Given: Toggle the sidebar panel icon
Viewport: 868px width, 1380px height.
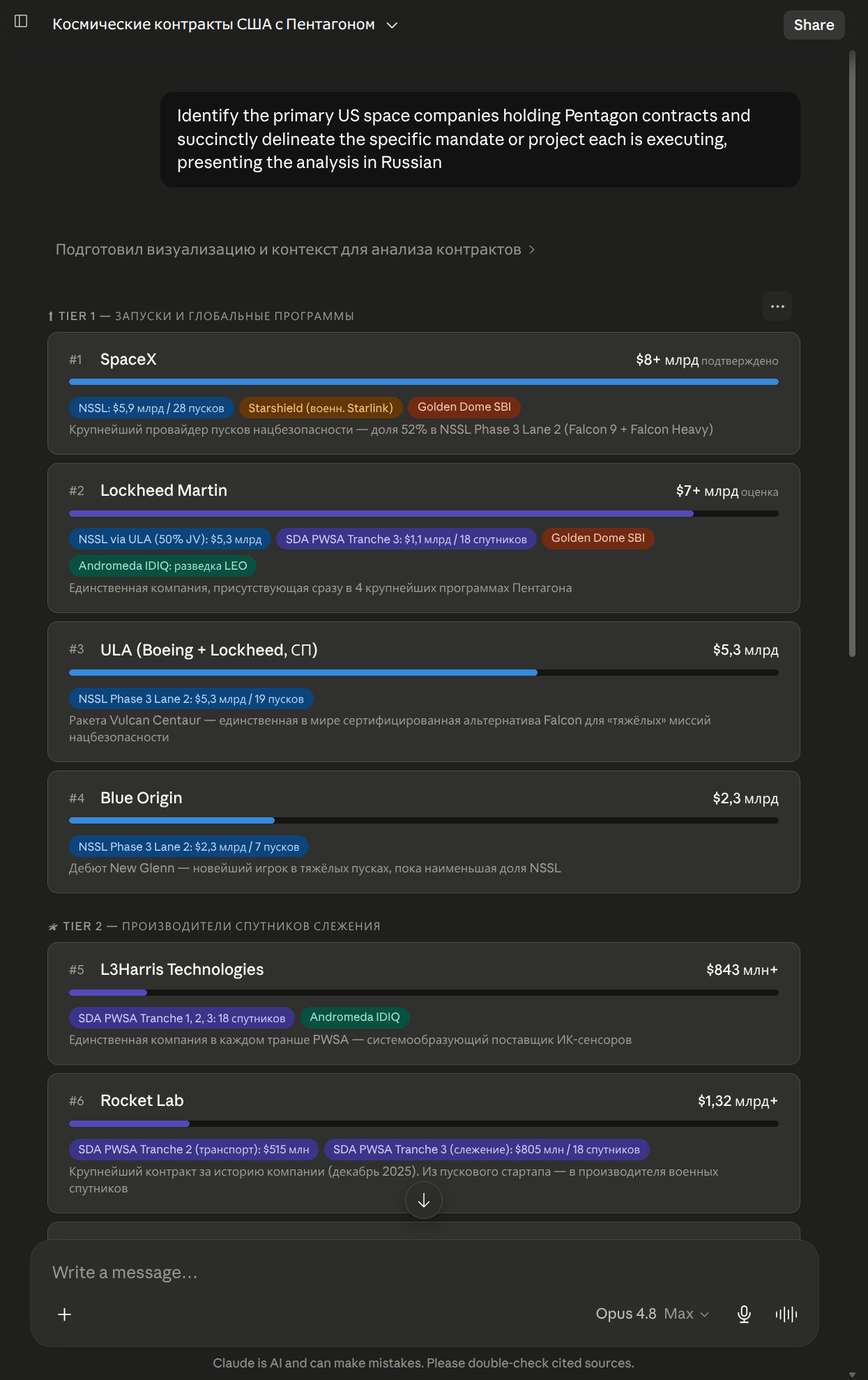Looking at the screenshot, I should (x=21, y=21).
